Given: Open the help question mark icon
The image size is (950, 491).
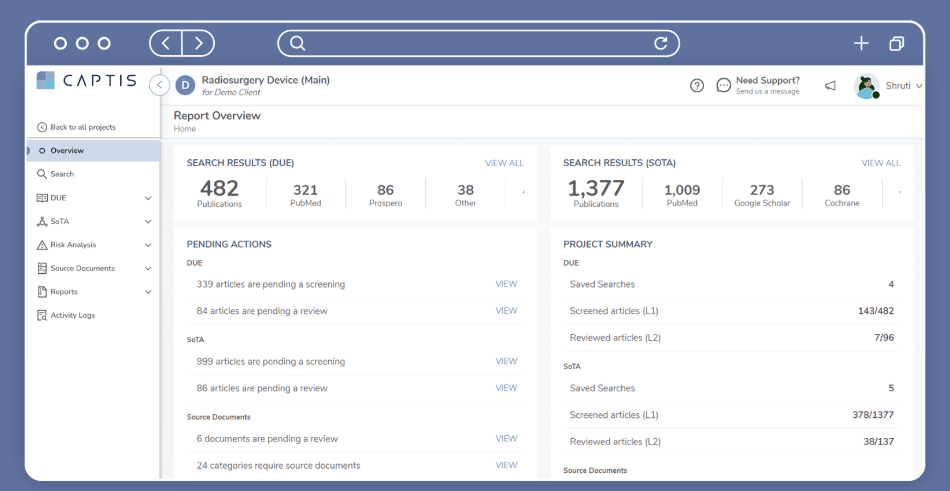Looking at the screenshot, I should [697, 85].
